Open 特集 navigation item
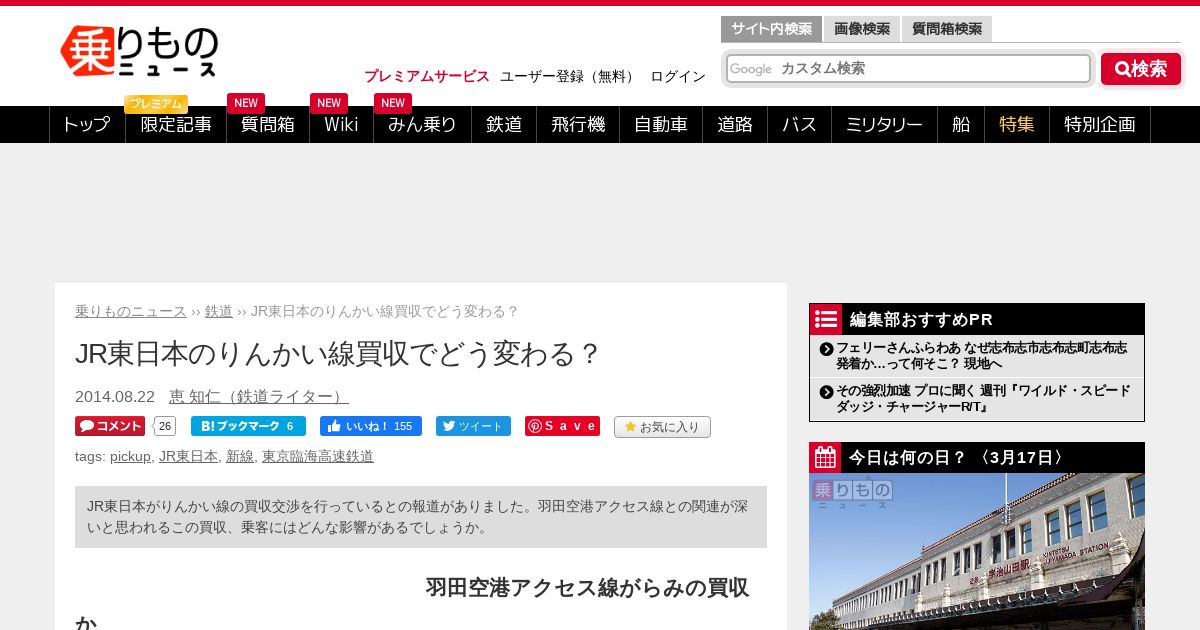The height and width of the screenshot is (630, 1200). pyautogui.click(x=1017, y=124)
